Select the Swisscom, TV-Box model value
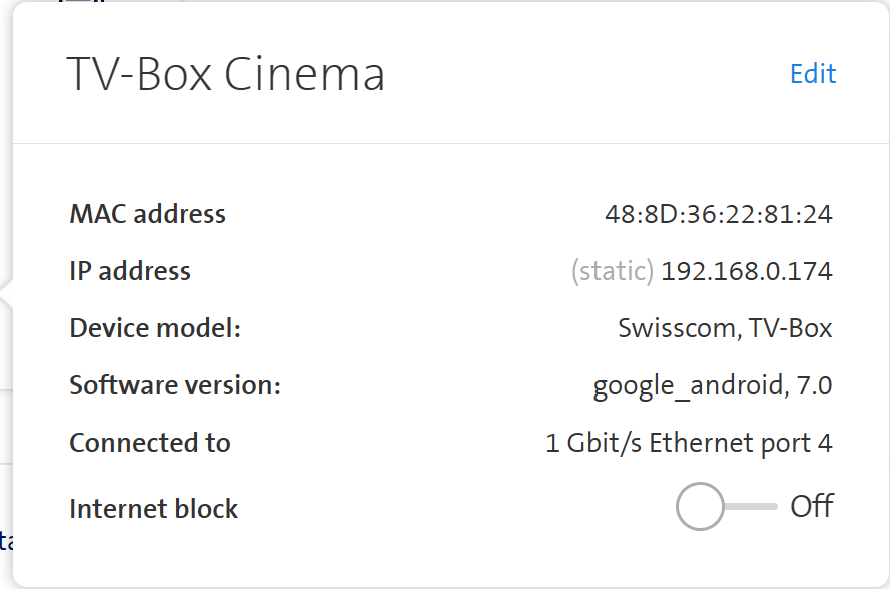The height and width of the screenshot is (589, 890). tap(725, 328)
